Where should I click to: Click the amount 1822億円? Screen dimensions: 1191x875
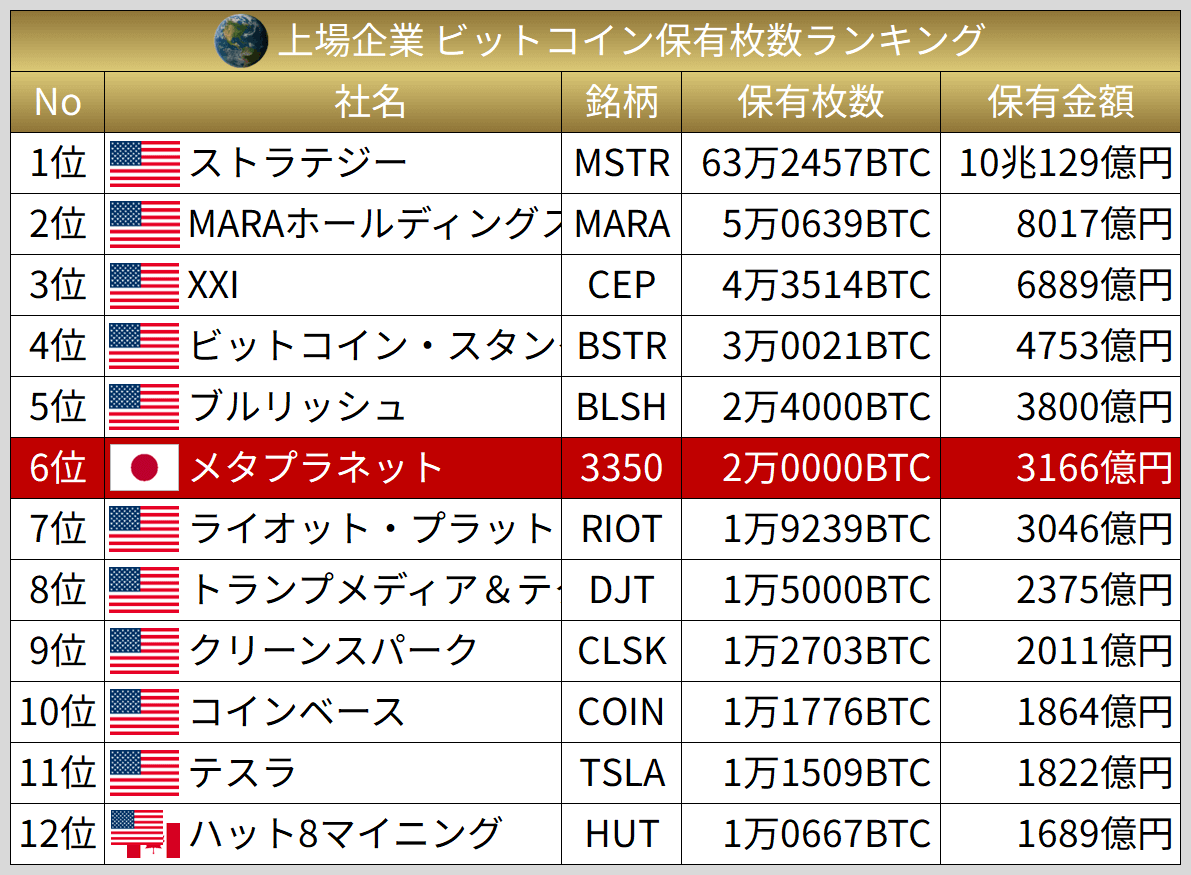pos(1095,773)
